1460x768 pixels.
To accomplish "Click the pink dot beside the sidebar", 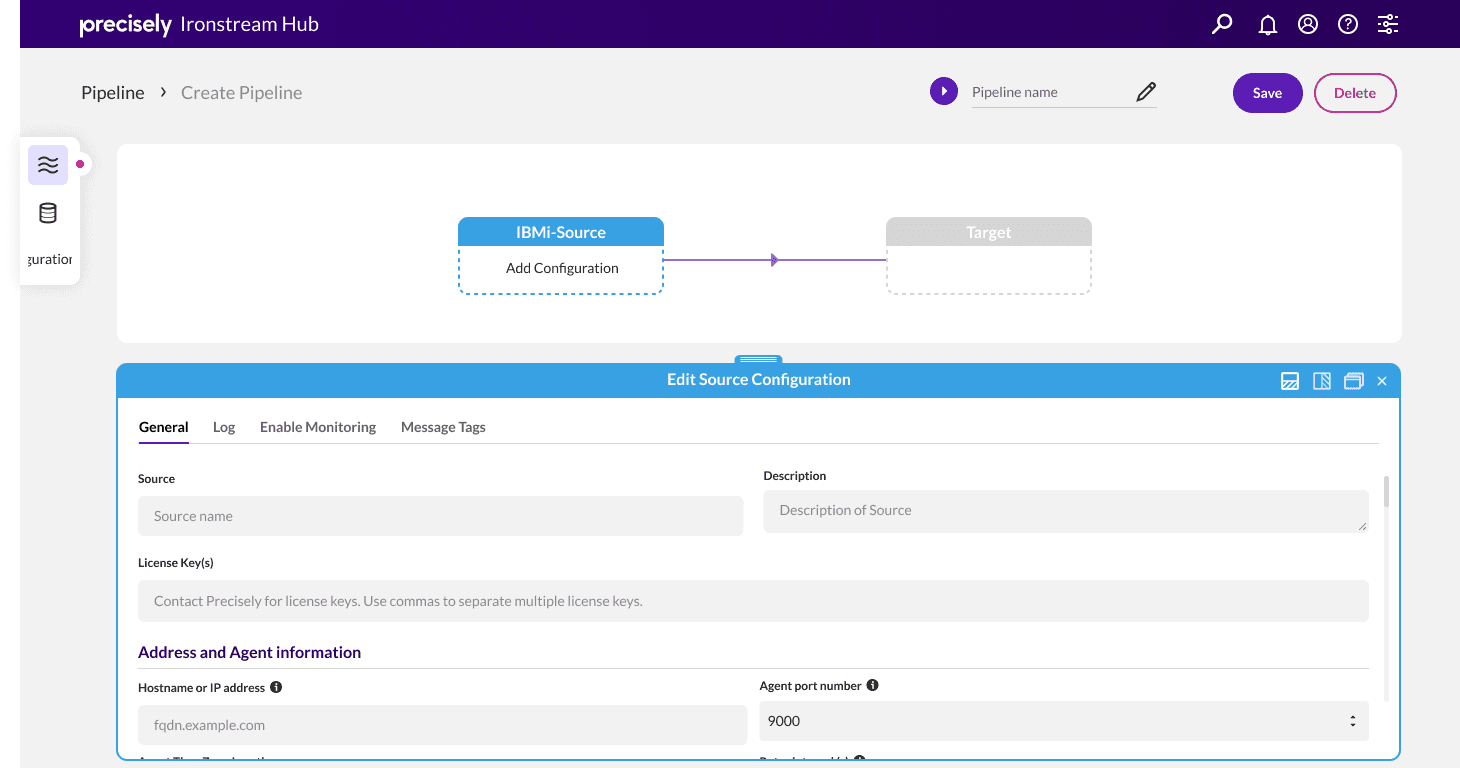I will click(x=80, y=164).
